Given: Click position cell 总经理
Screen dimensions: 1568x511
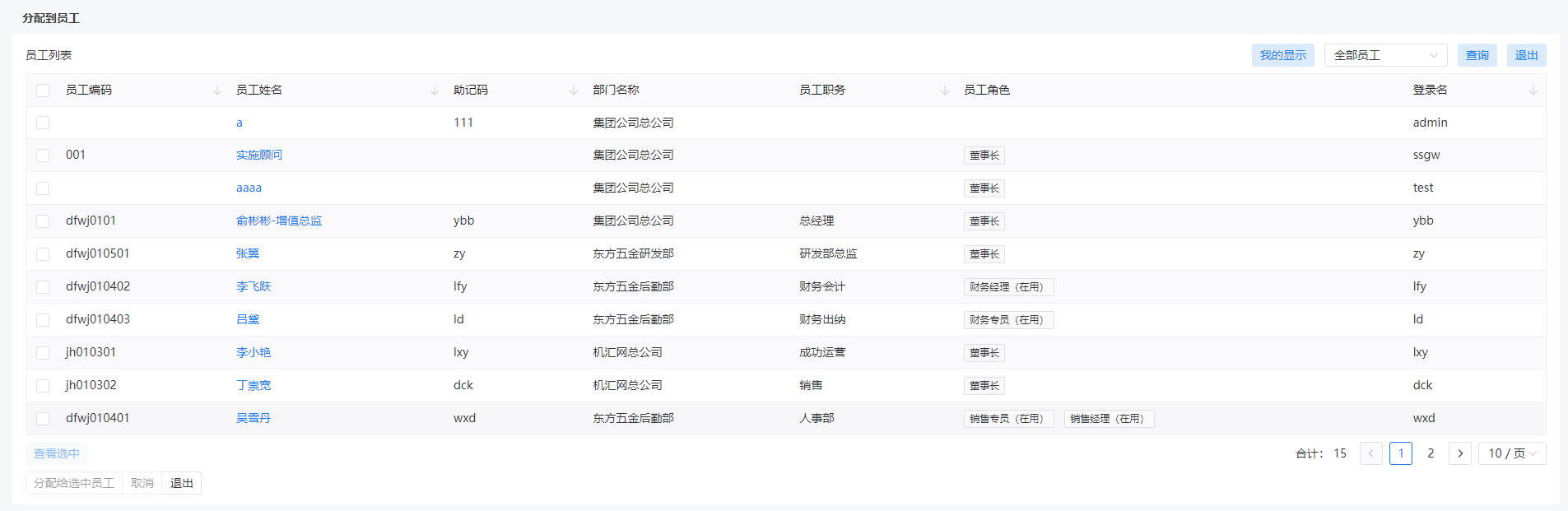Looking at the screenshot, I should click(817, 221).
